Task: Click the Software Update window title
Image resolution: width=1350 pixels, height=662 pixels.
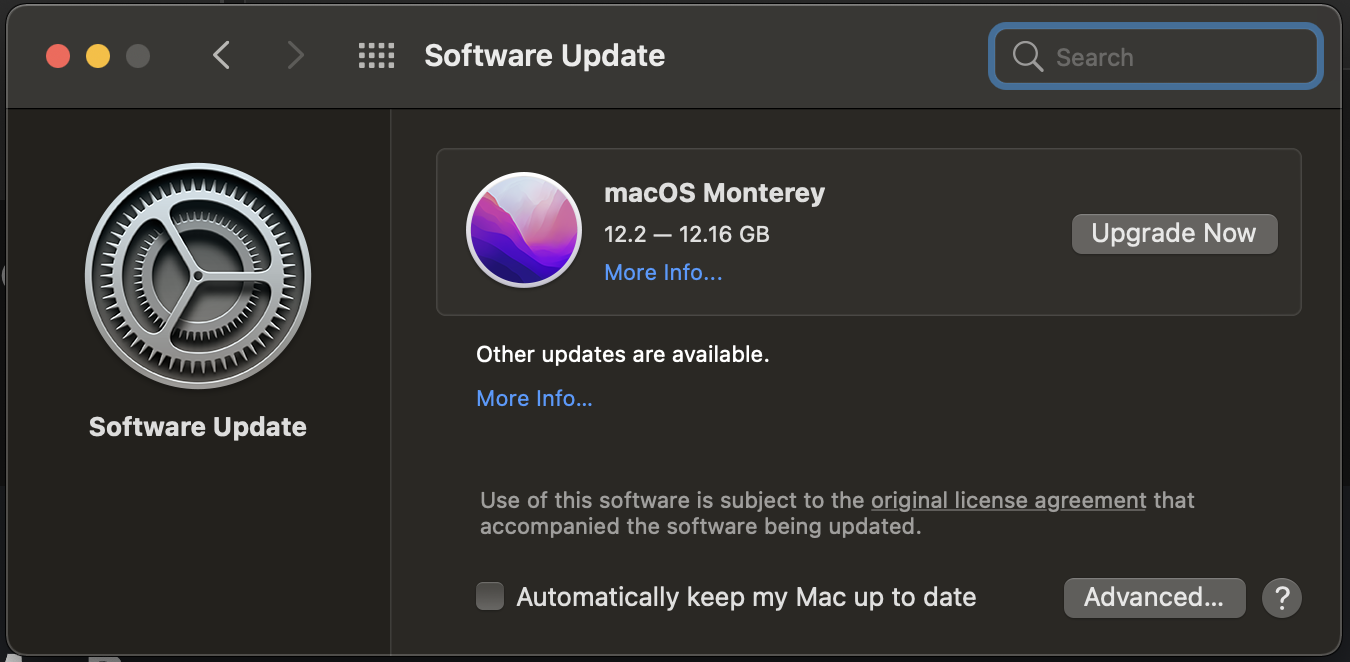Action: pos(544,55)
